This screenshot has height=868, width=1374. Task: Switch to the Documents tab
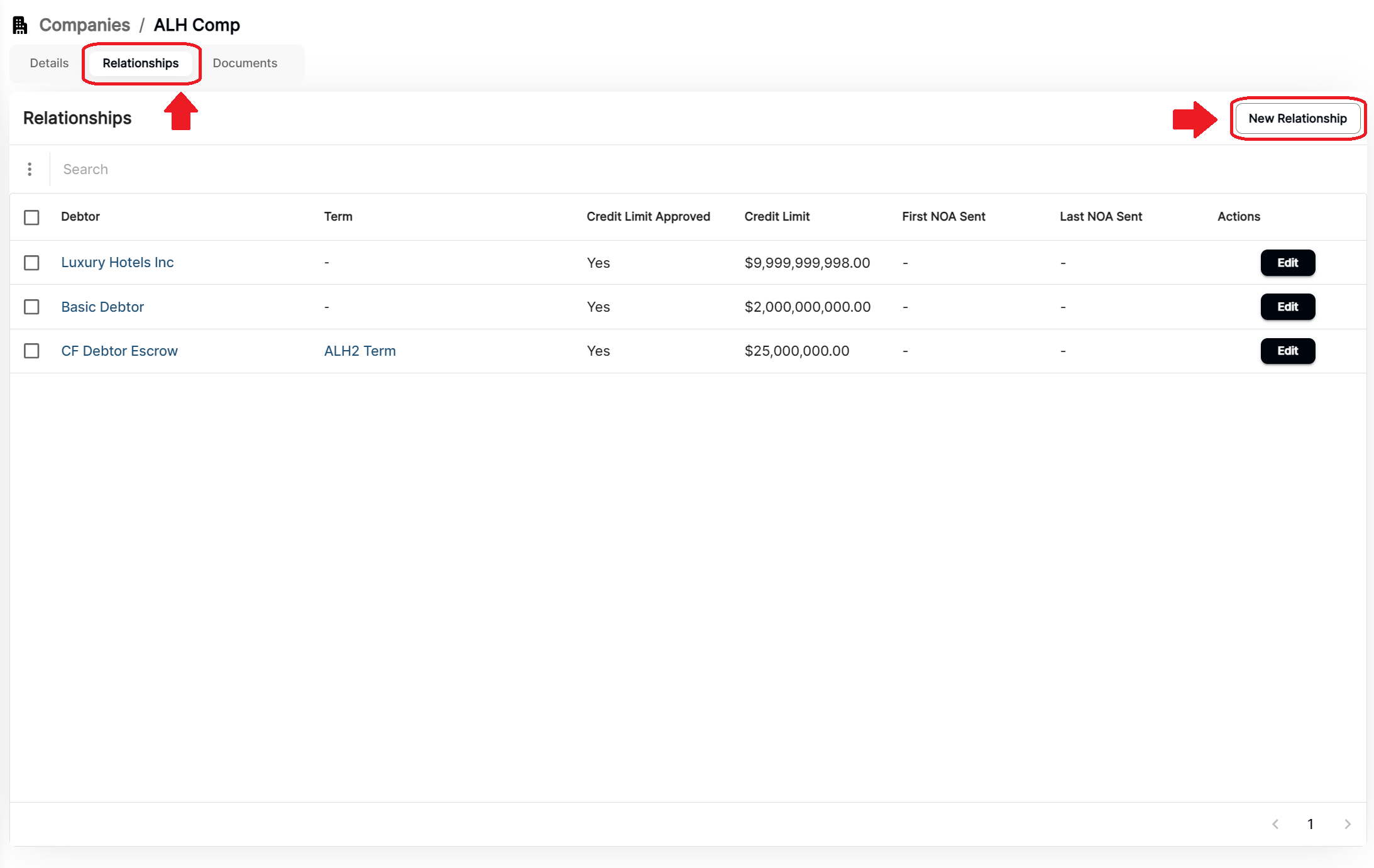tap(245, 63)
